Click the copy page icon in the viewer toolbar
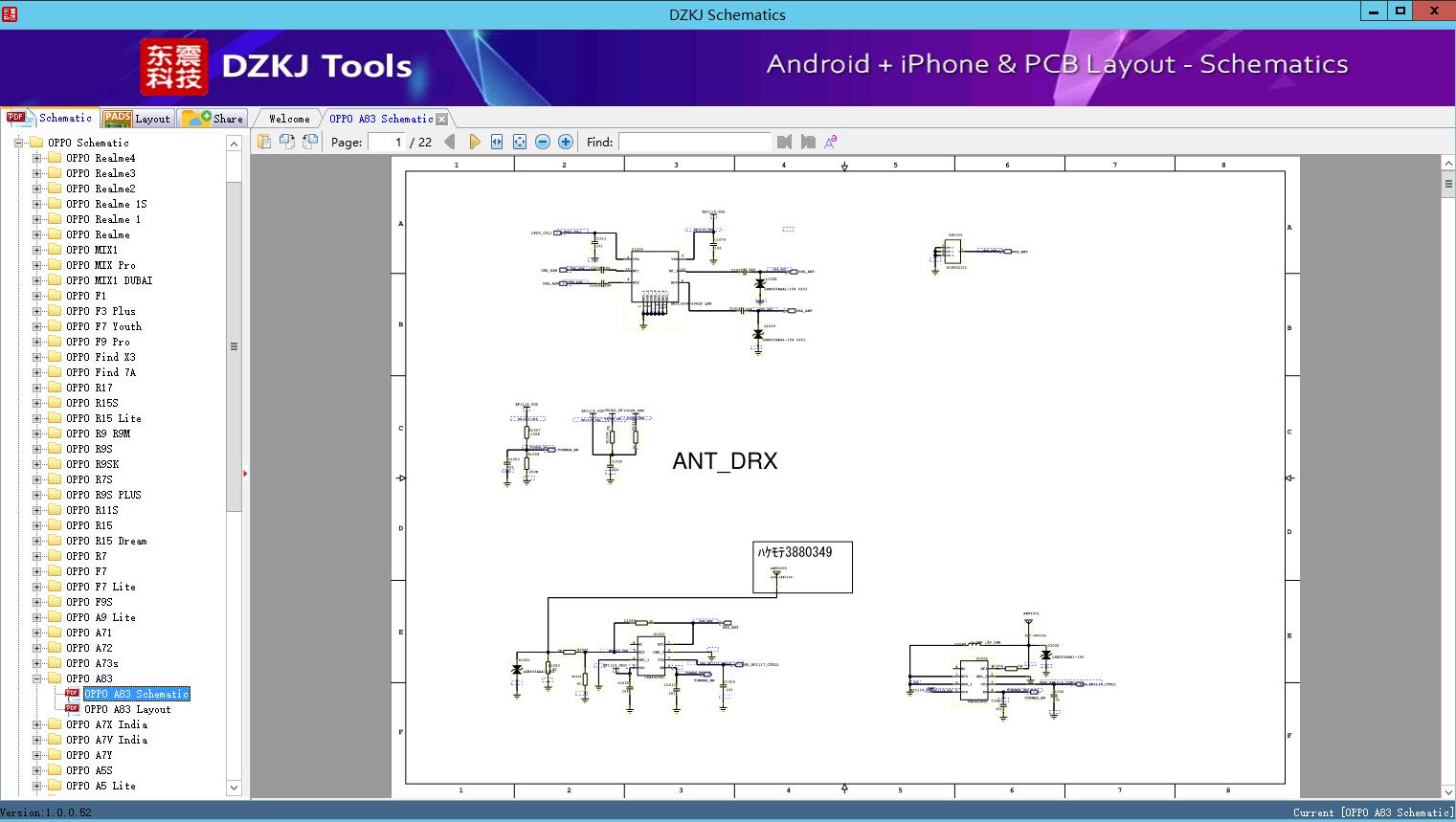 (264, 142)
